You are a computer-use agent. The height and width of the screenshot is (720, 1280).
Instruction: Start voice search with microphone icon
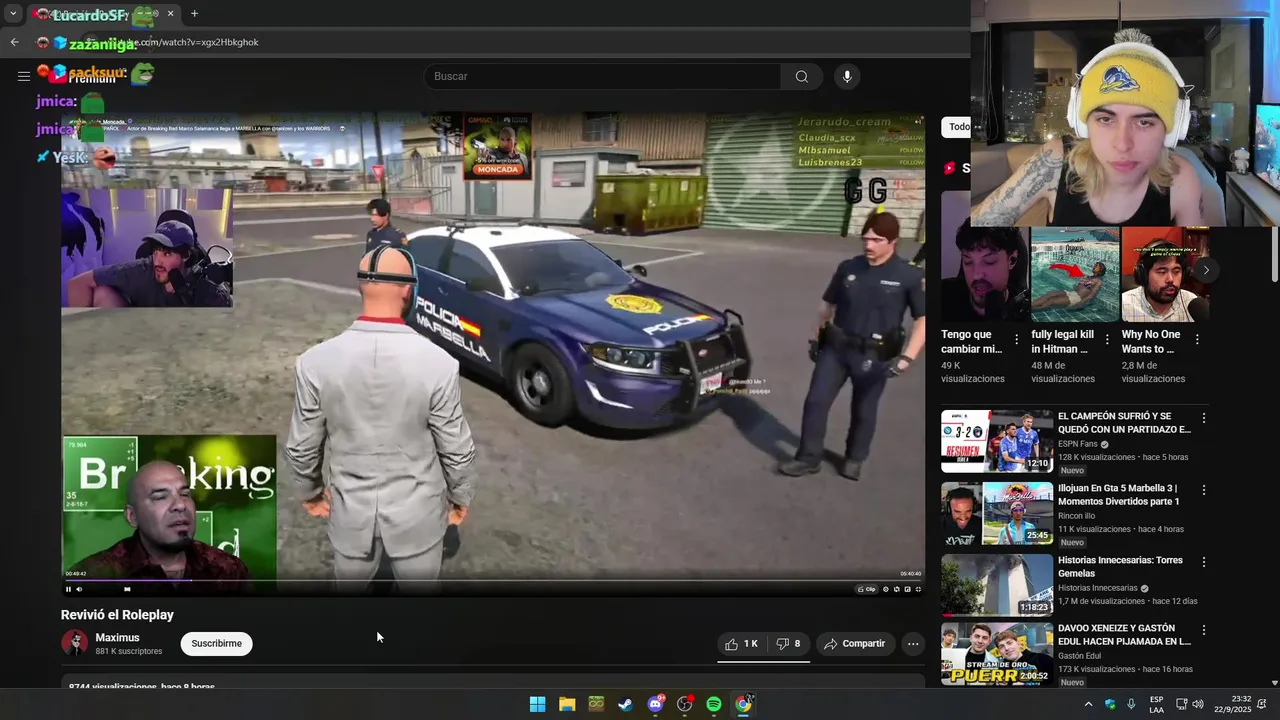coord(847,76)
